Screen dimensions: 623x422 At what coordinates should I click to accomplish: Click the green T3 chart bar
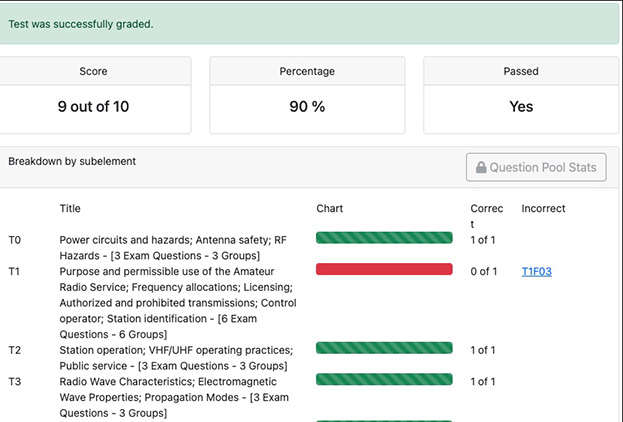[x=384, y=379]
